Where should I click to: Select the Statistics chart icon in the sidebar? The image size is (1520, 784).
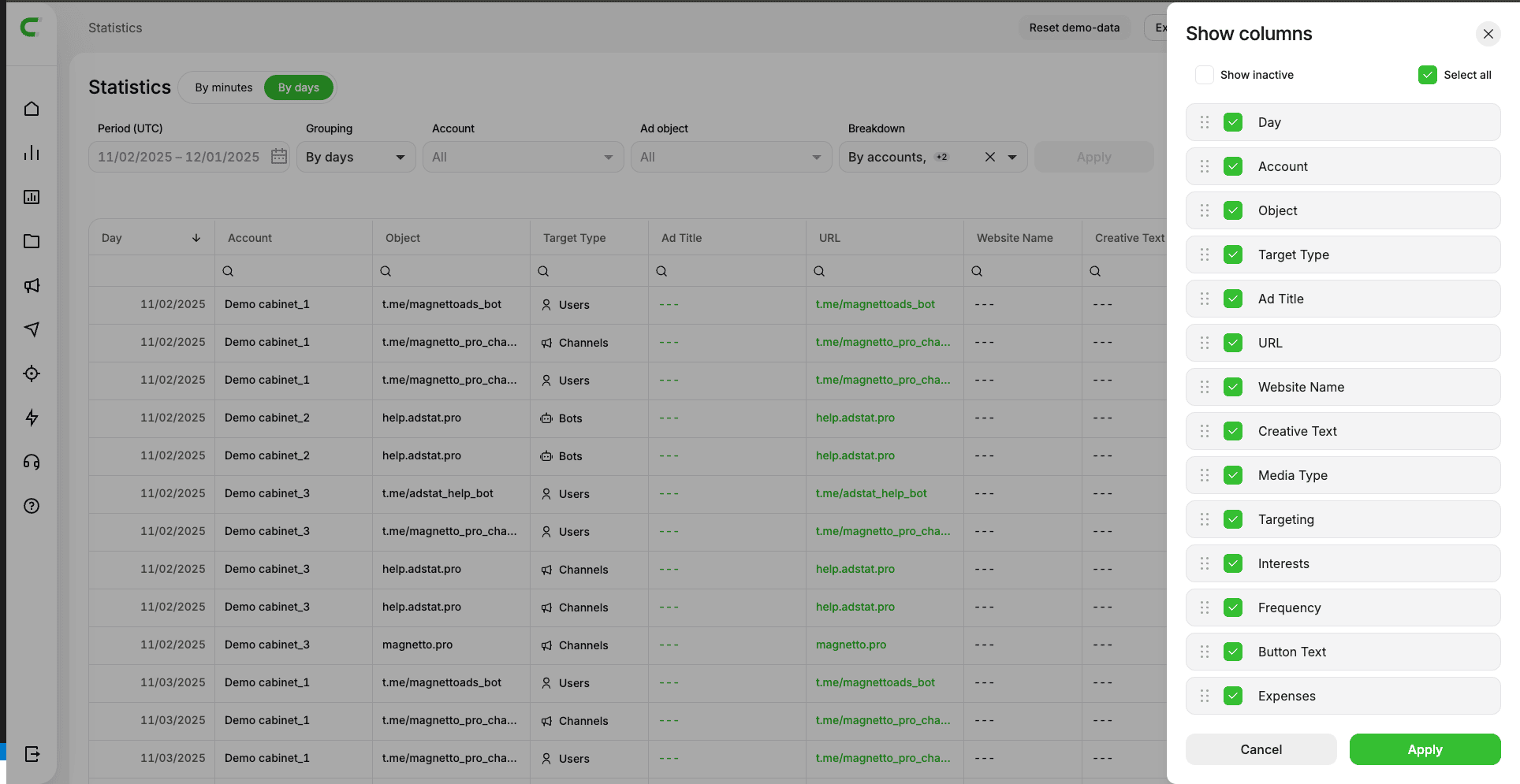pyautogui.click(x=32, y=153)
